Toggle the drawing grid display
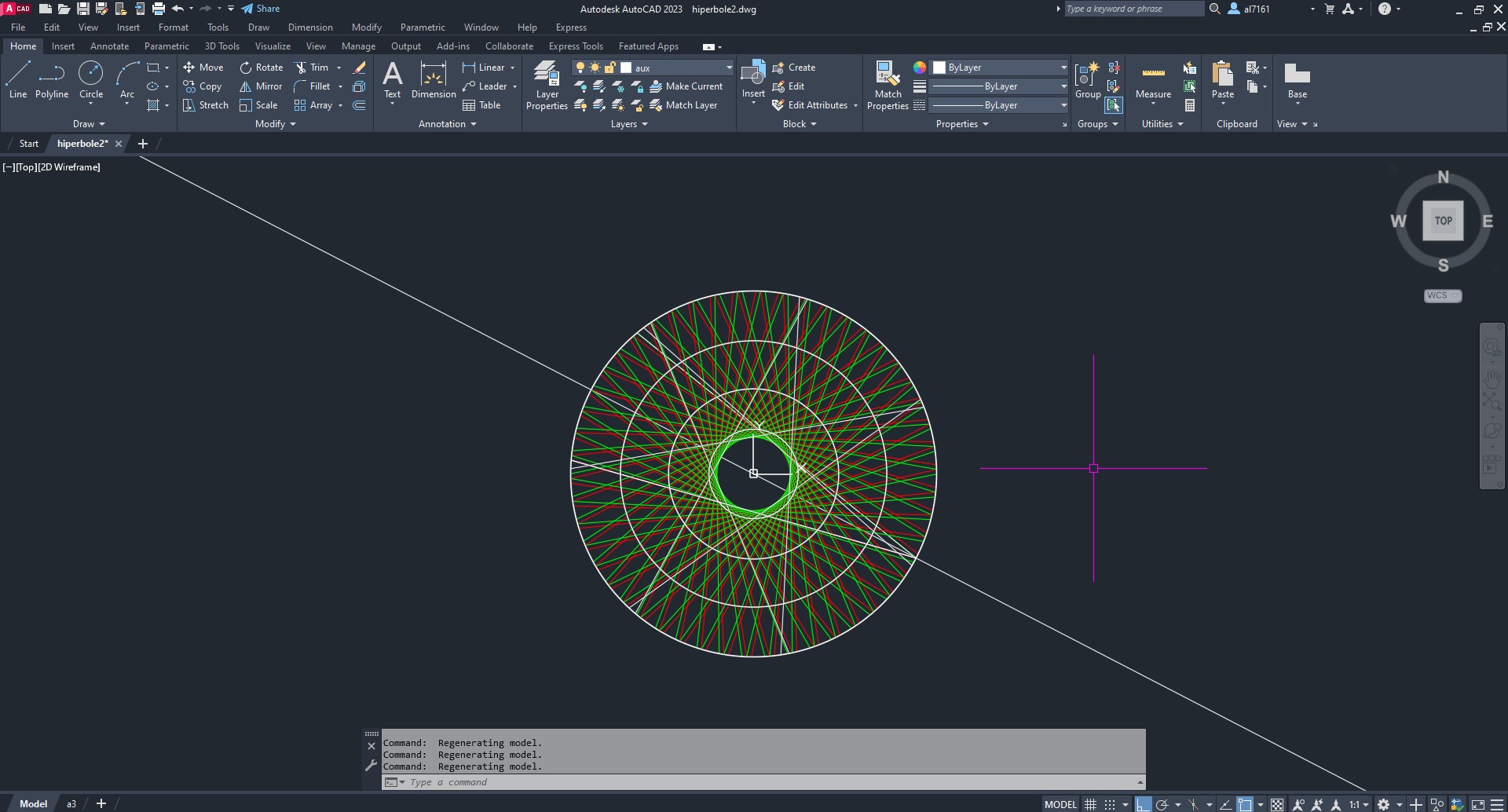This screenshot has width=1508, height=812. point(1090,804)
